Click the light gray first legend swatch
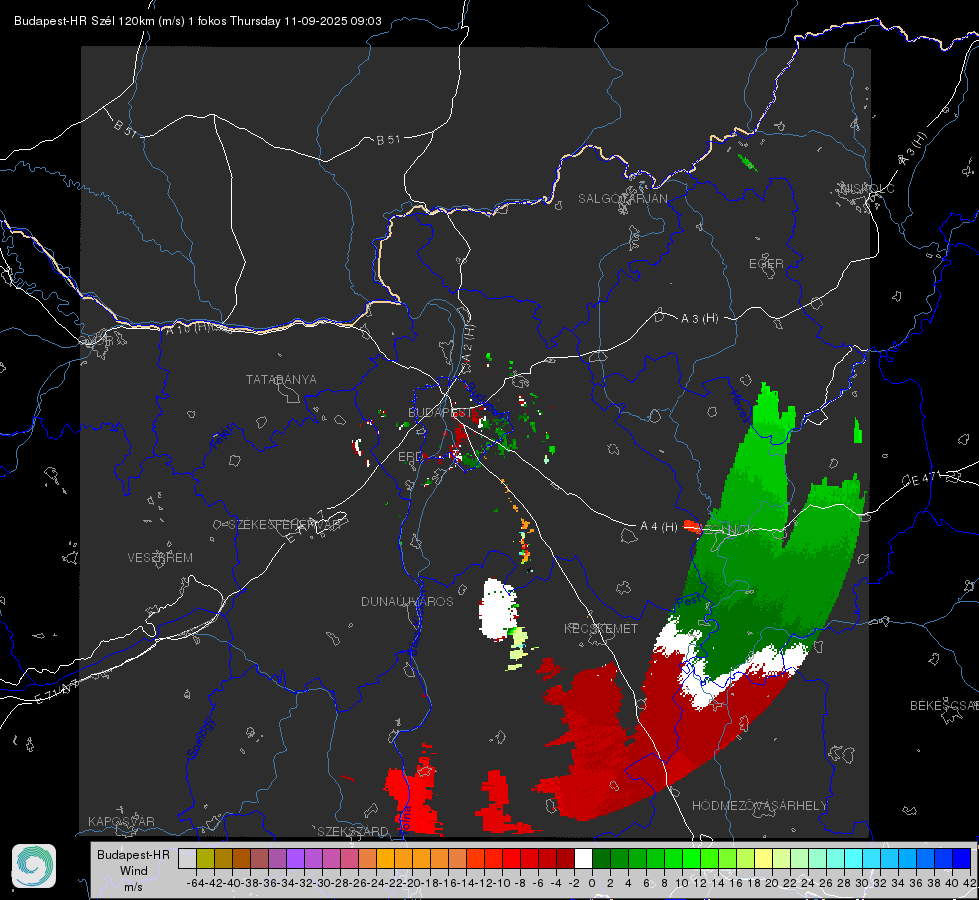 pyautogui.click(x=187, y=858)
